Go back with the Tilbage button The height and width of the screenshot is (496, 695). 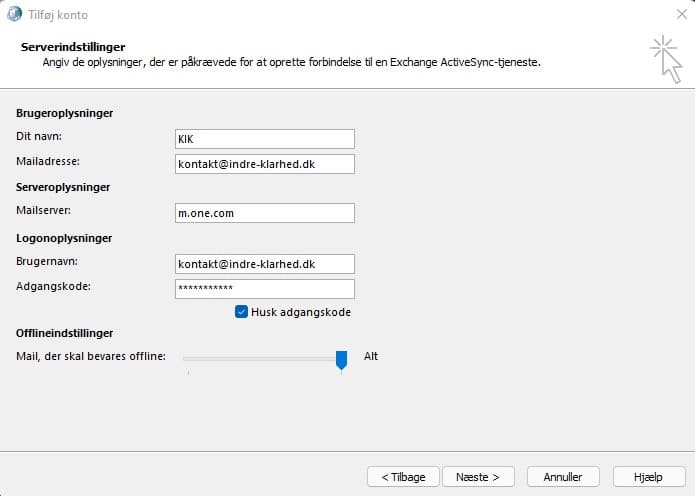(x=403, y=476)
